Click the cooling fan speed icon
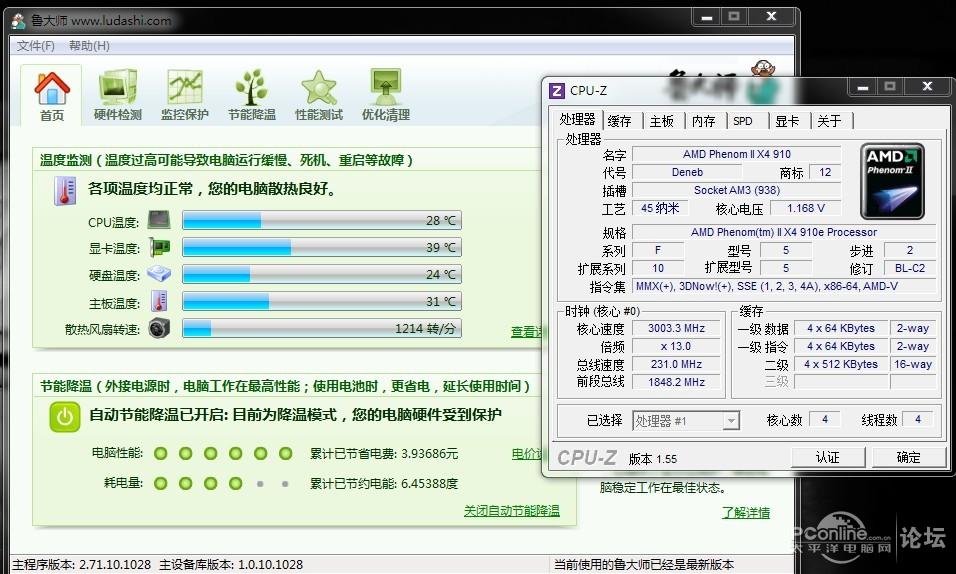The height and width of the screenshot is (574, 956). [x=159, y=329]
